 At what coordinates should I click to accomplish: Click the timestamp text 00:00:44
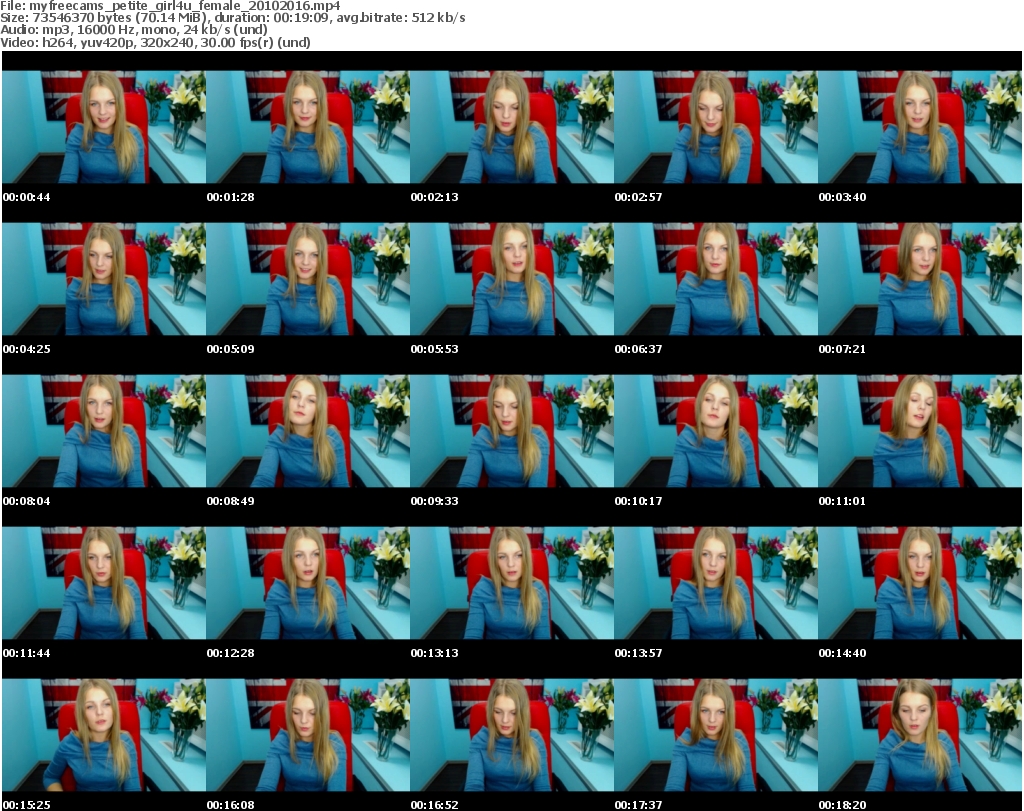[27, 197]
